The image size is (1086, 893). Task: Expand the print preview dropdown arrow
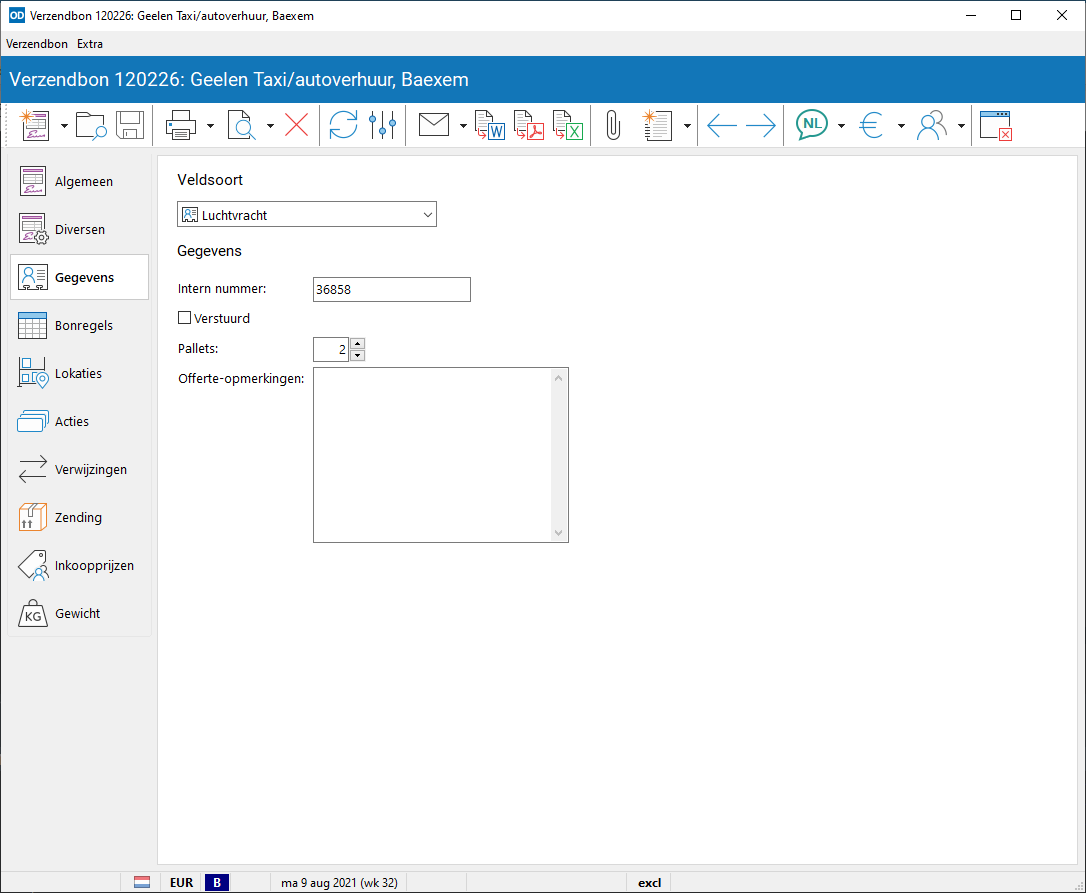(x=270, y=126)
